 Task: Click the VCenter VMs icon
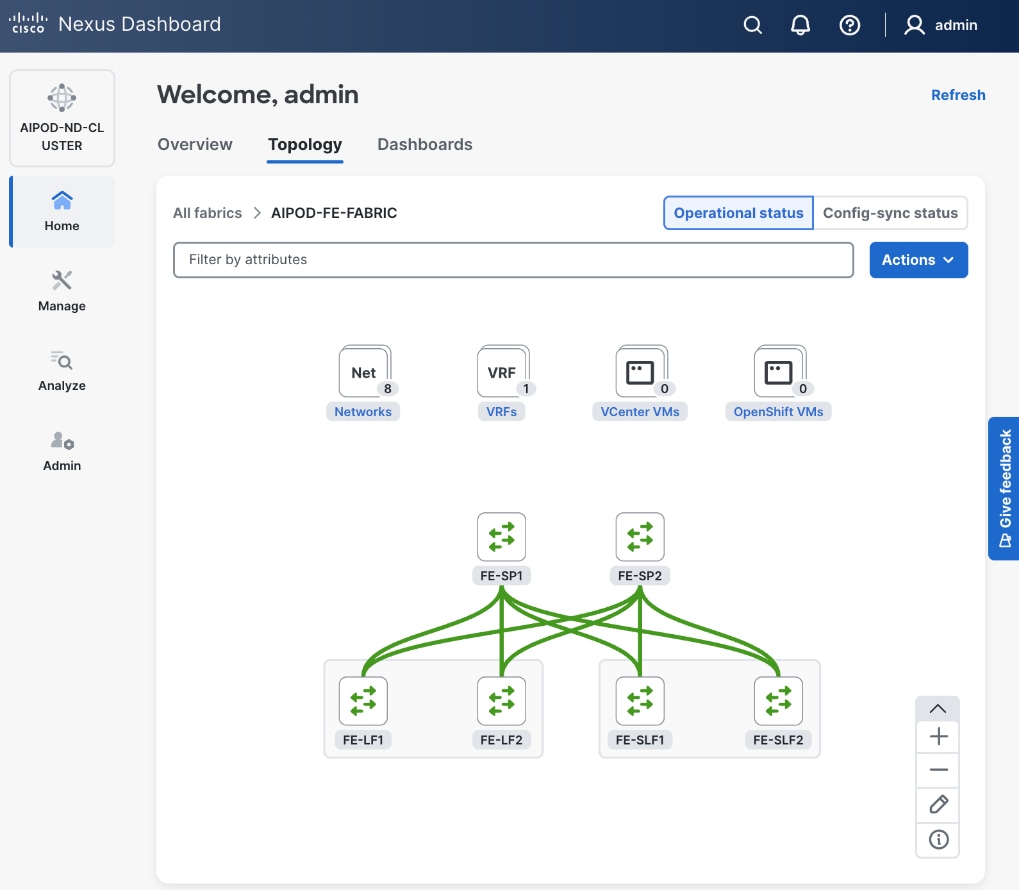[x=640, y=371]
